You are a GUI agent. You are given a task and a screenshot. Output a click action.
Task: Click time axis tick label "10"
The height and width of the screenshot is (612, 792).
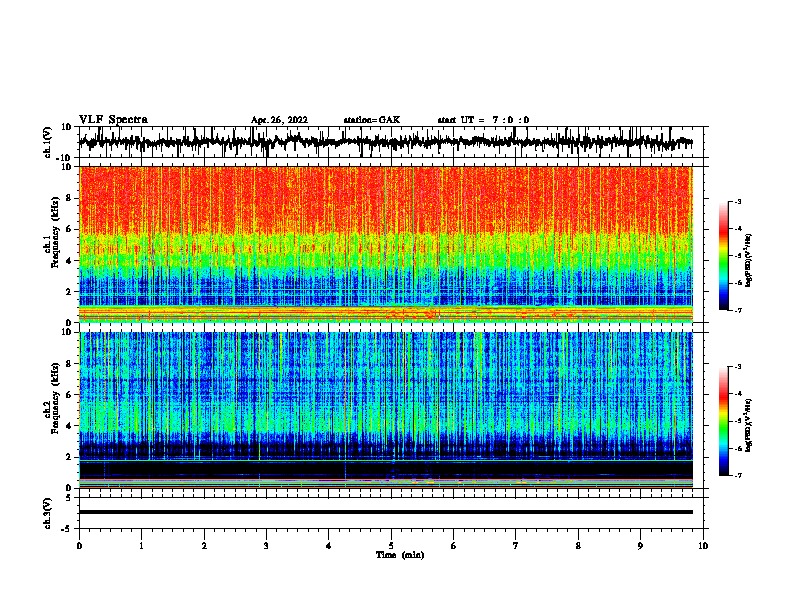pyautogui.click(x=703, y=546)
